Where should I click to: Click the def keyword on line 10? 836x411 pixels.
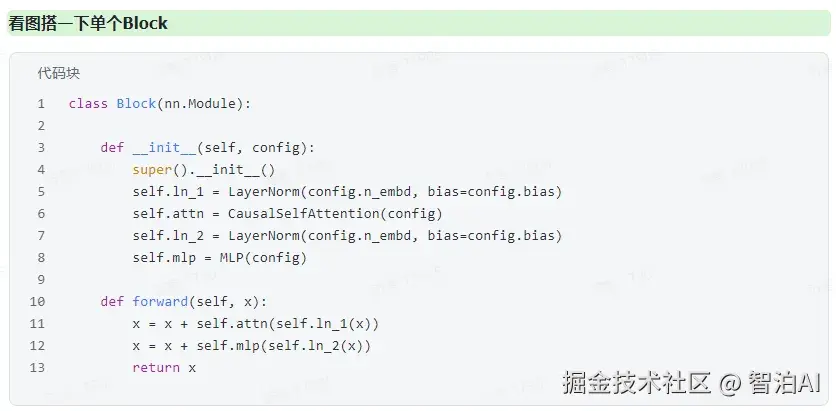(x=112, y=302)
